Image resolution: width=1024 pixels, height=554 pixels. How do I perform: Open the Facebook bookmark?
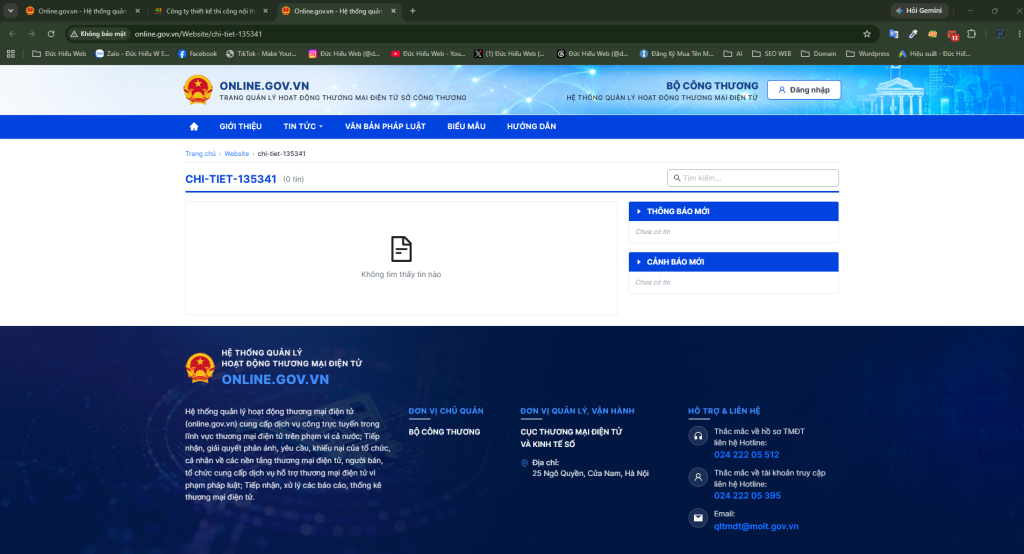(x=197, y=54)
